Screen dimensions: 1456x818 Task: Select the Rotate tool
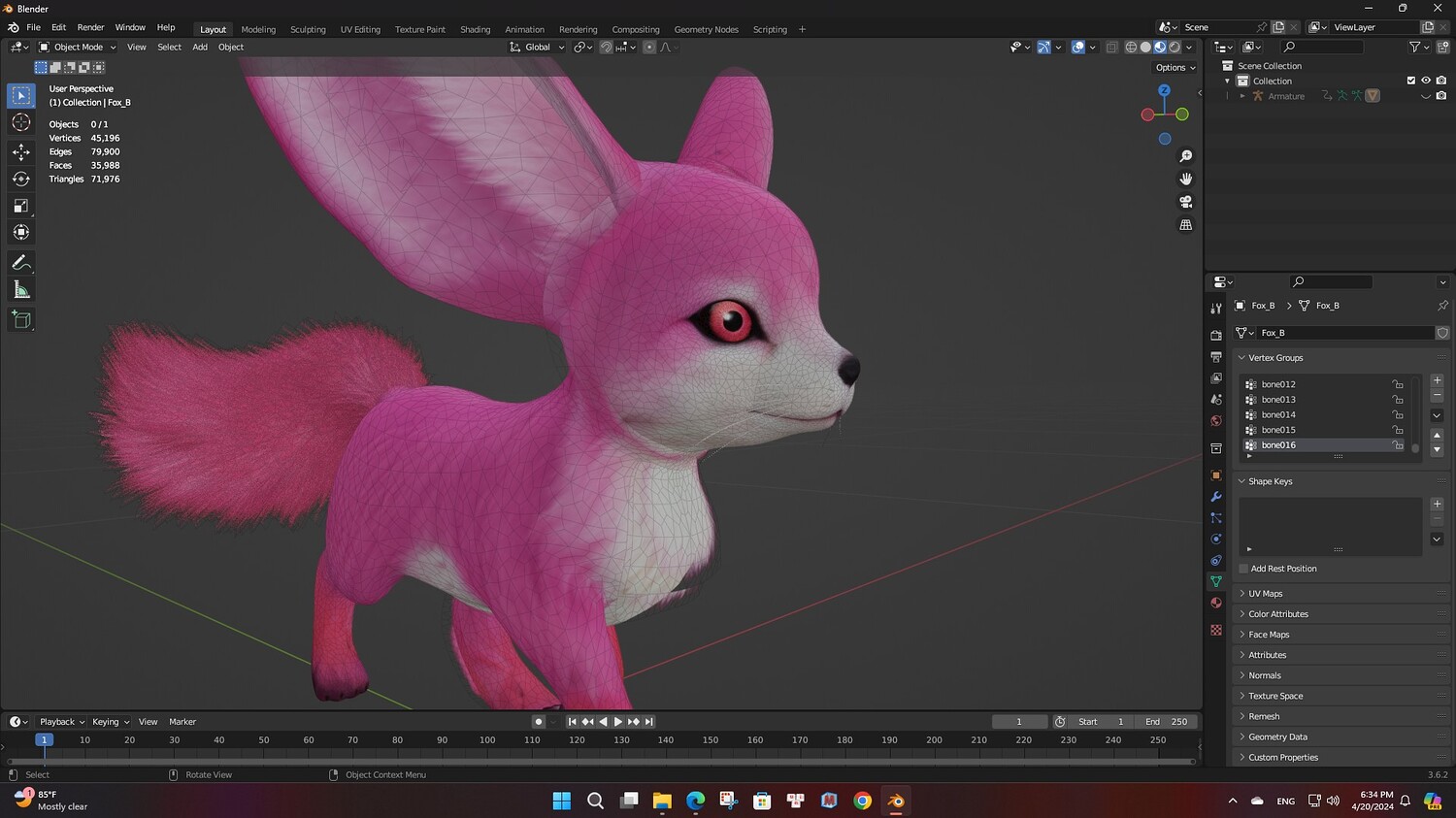pyautogui.click(x=20, y=179)
